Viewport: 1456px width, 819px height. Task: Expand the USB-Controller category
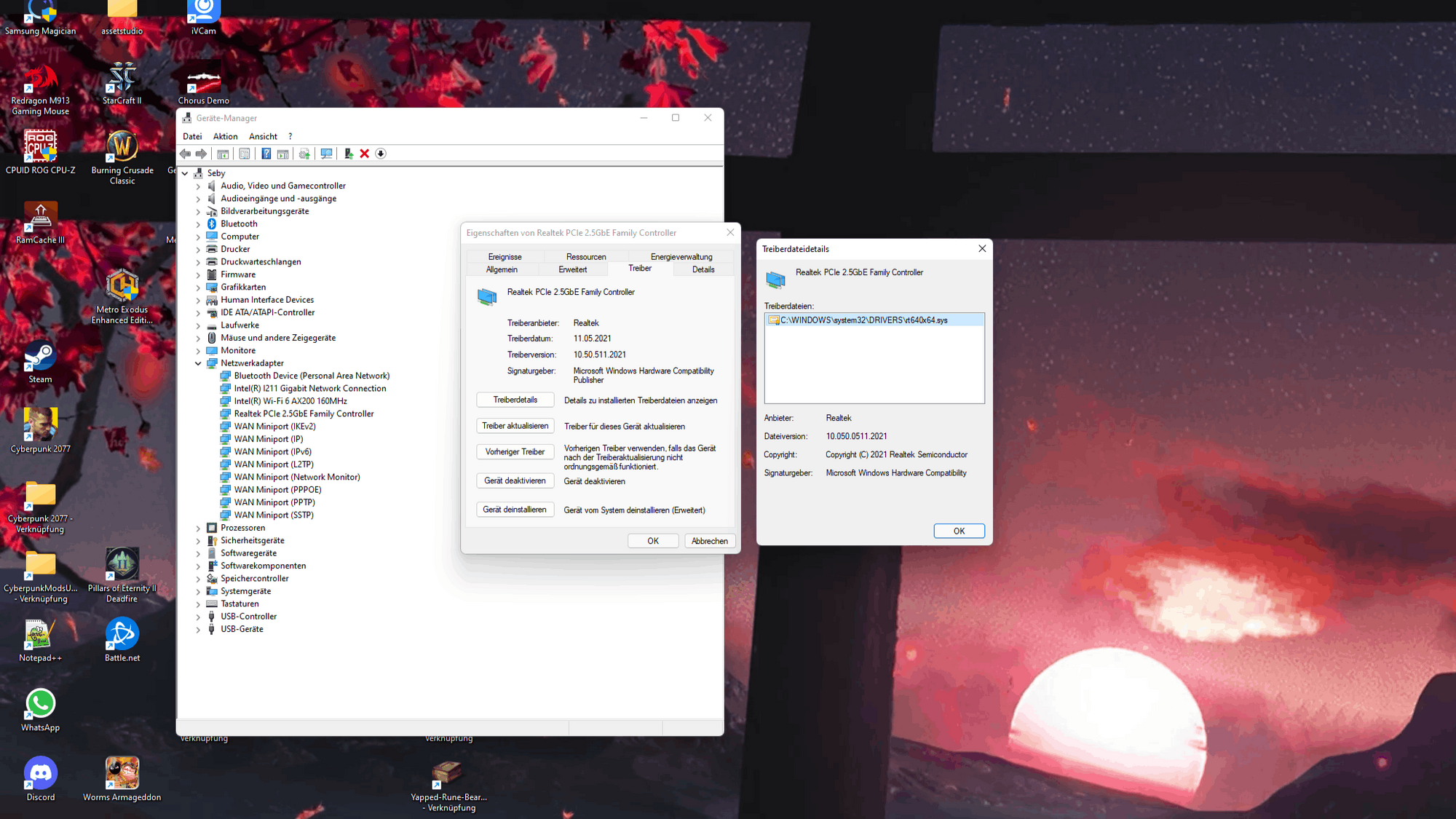198,617
